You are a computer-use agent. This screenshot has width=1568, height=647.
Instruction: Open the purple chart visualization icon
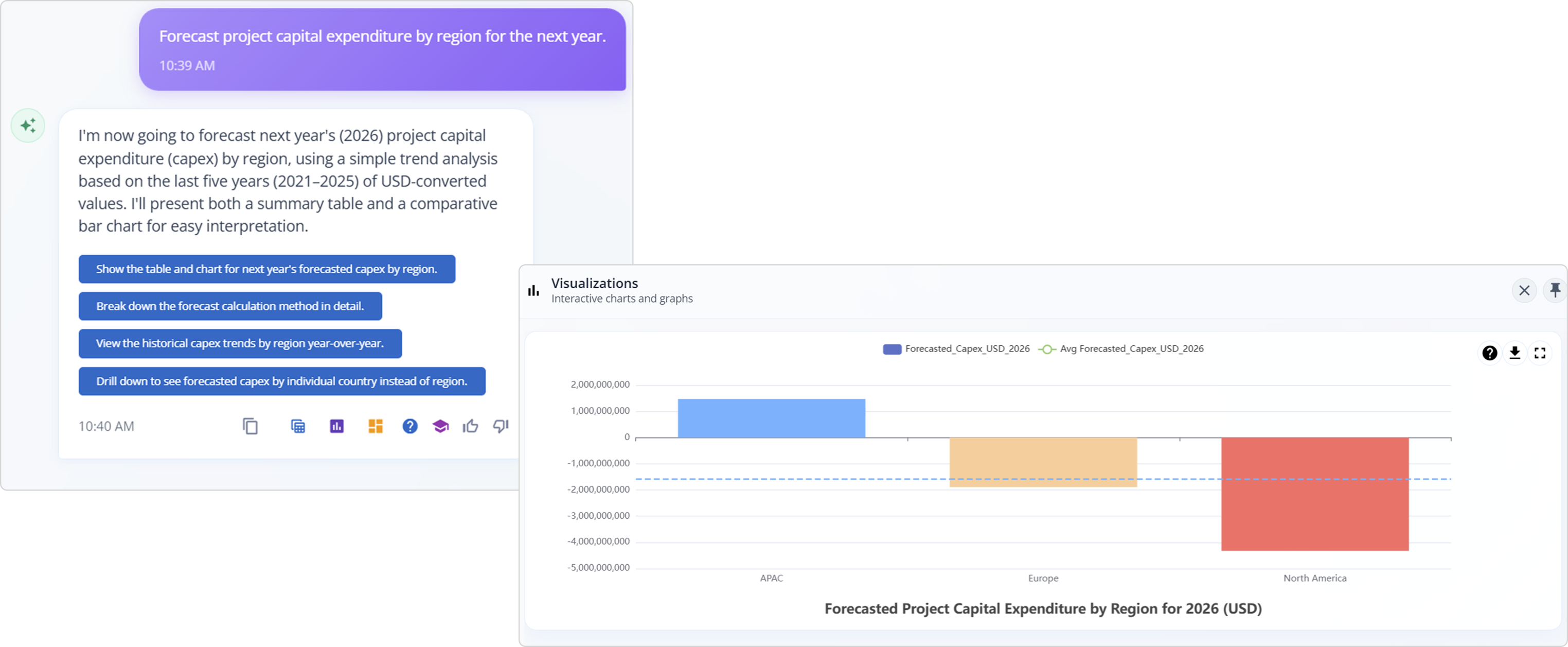(336, 426)
